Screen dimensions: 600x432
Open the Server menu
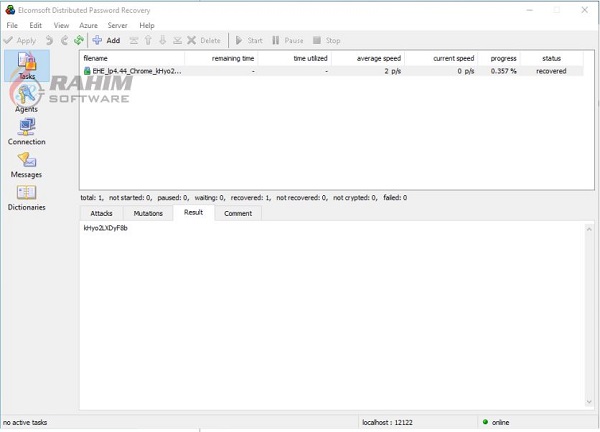117,25
